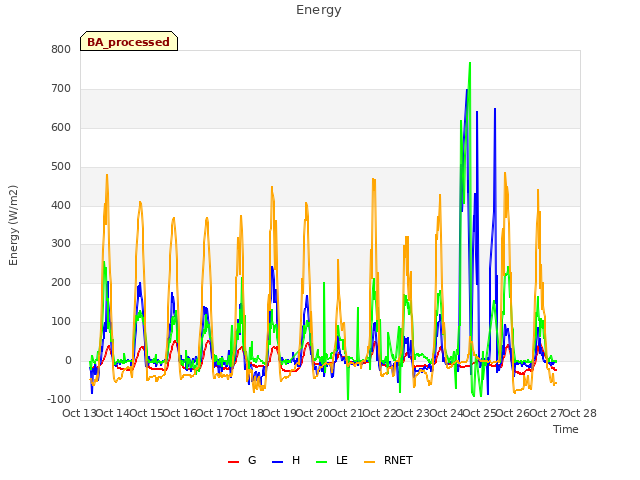The image size is (640, 480).
Task: Click the Oct 24 x-axis date label
Action: click(x=446, y=413)
